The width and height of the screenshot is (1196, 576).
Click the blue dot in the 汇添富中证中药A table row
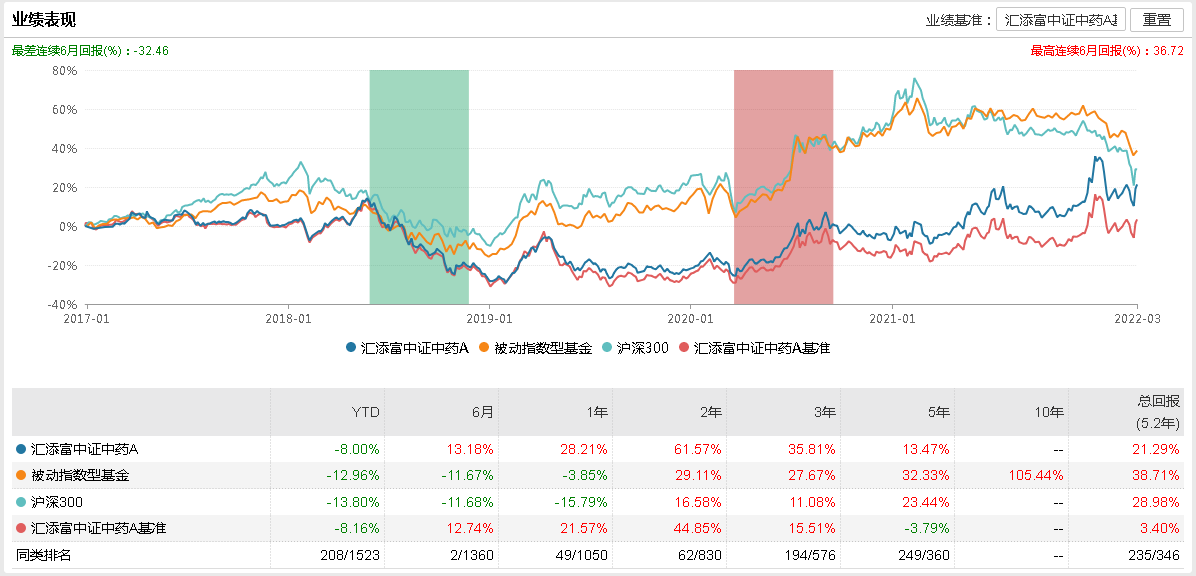point(22,449)
